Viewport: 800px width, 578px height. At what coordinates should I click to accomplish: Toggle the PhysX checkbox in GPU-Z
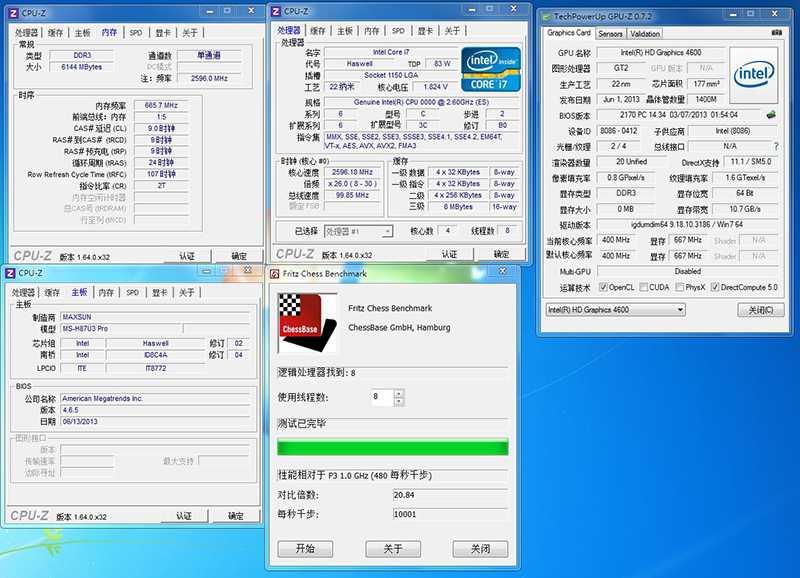[x=679, y=287]
